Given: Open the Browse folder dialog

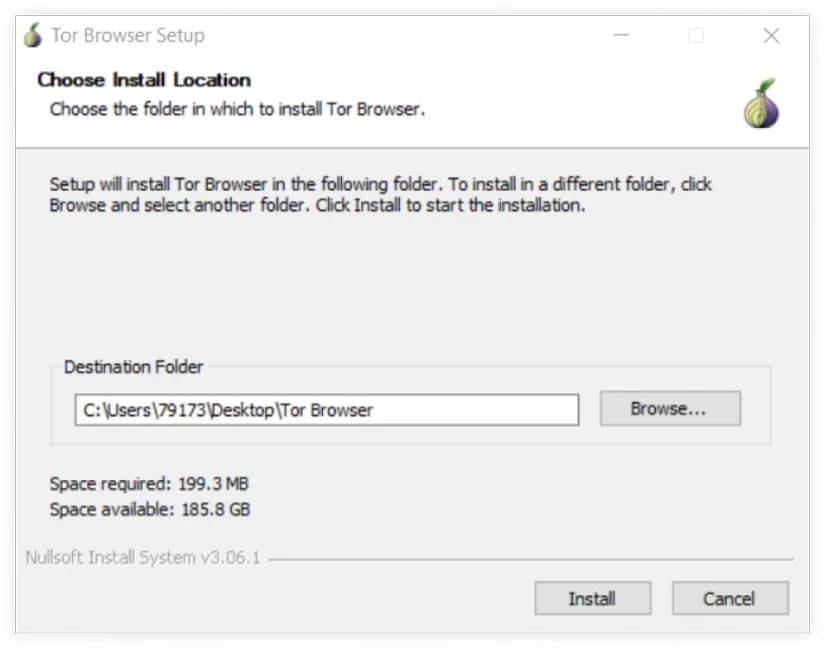Looking at the screenshot, I should point(670,408).
